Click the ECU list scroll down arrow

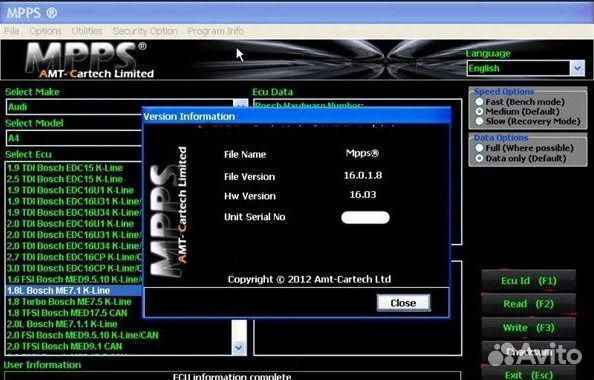click(239, 347)
